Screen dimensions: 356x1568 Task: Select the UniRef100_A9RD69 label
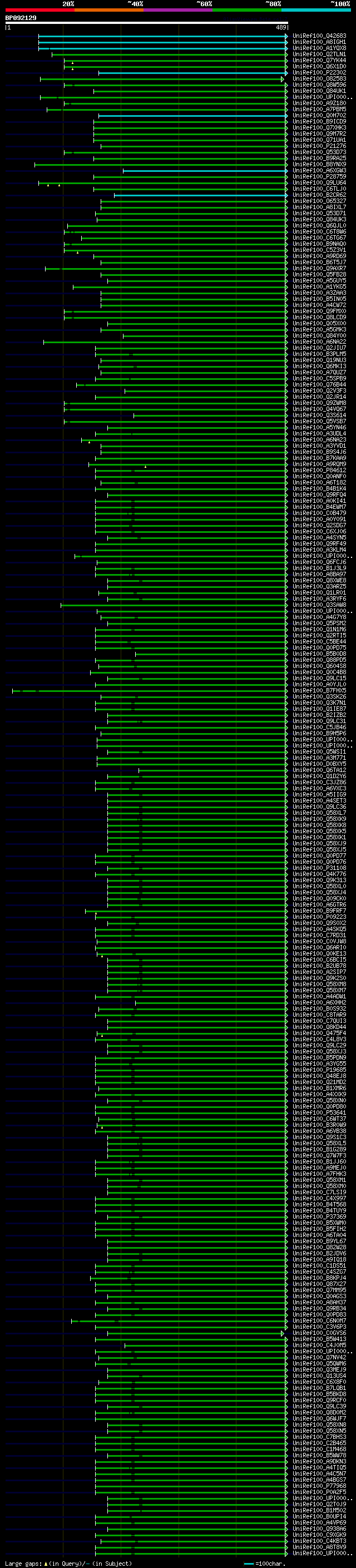pyautogui.click(x=319, y=256)
